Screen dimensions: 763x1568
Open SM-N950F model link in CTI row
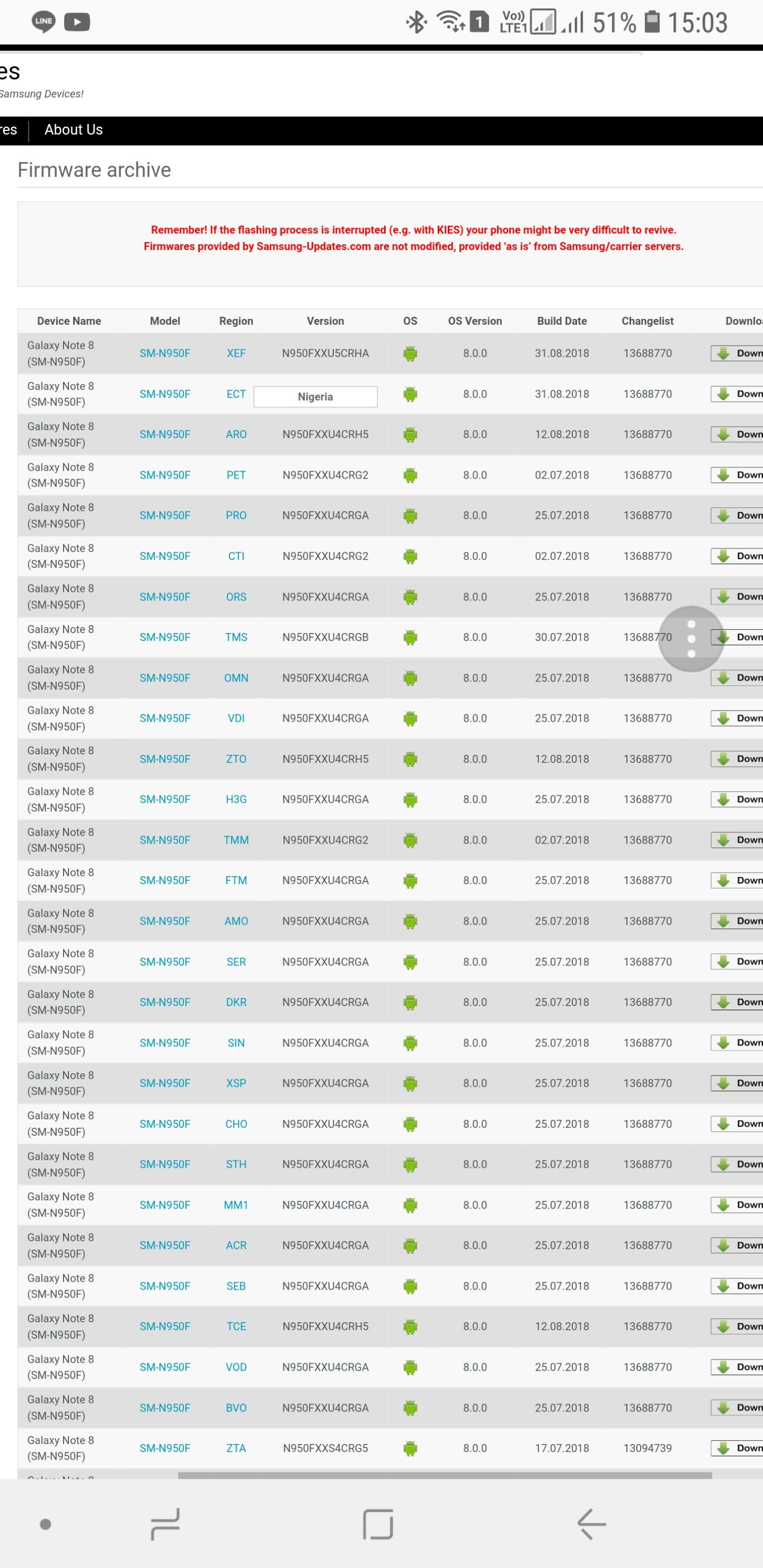pos(165,556)
